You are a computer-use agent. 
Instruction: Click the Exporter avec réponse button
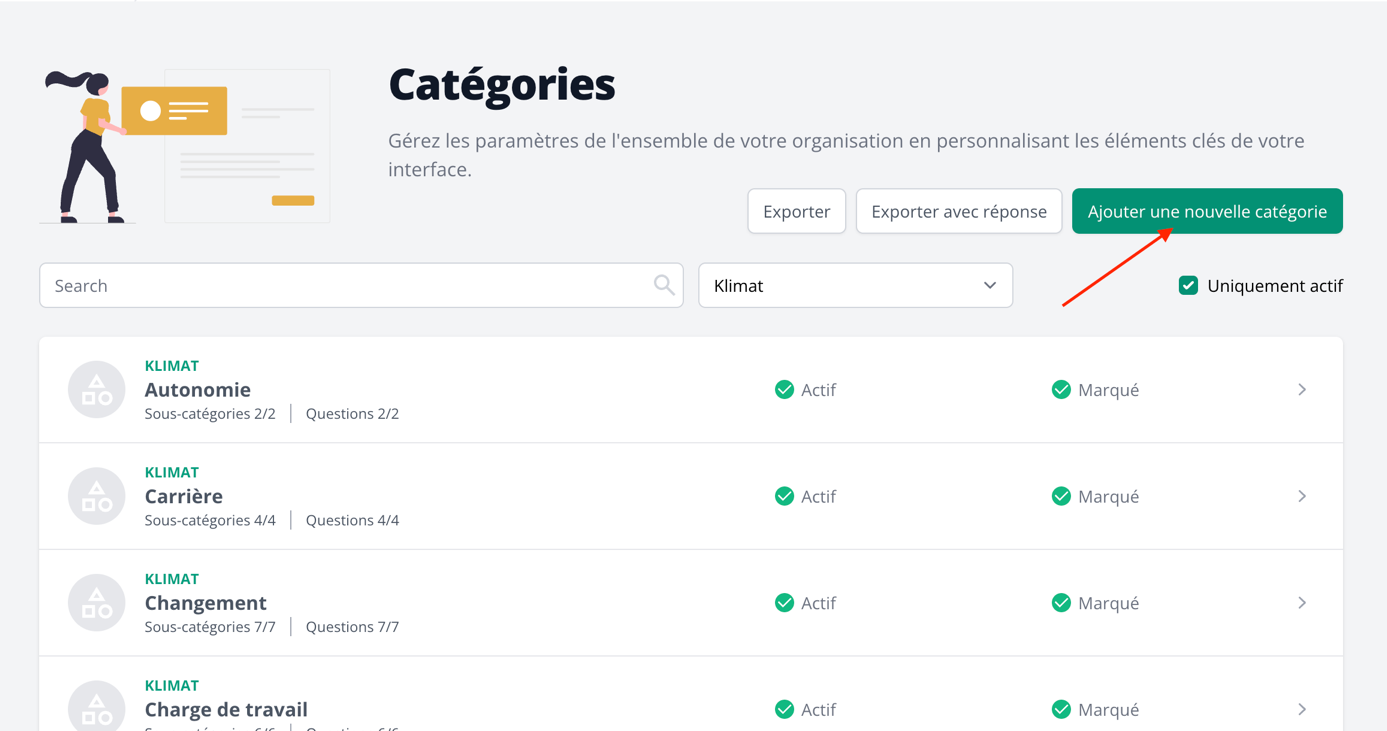[x=958, y=211]
